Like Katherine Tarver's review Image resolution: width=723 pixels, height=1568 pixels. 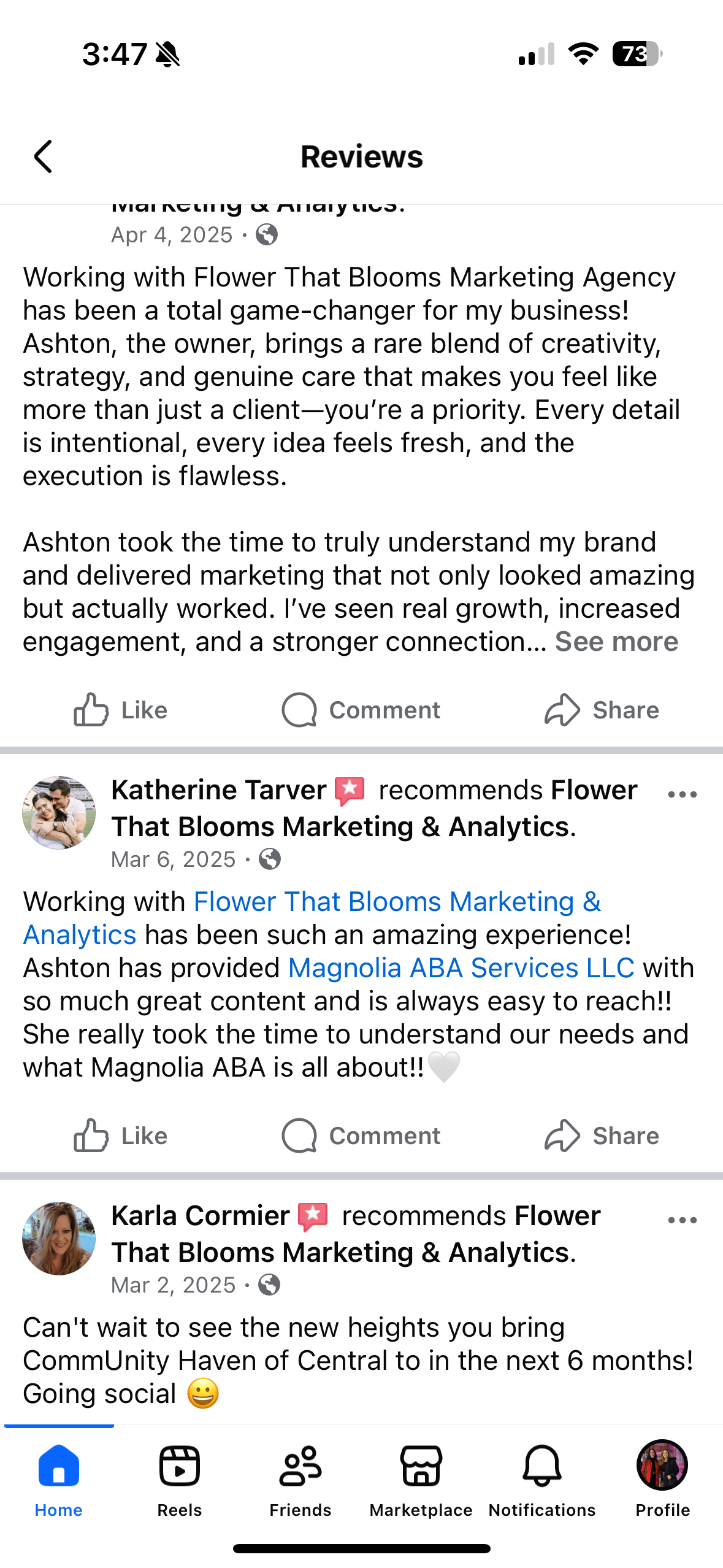coord(120,1136)
